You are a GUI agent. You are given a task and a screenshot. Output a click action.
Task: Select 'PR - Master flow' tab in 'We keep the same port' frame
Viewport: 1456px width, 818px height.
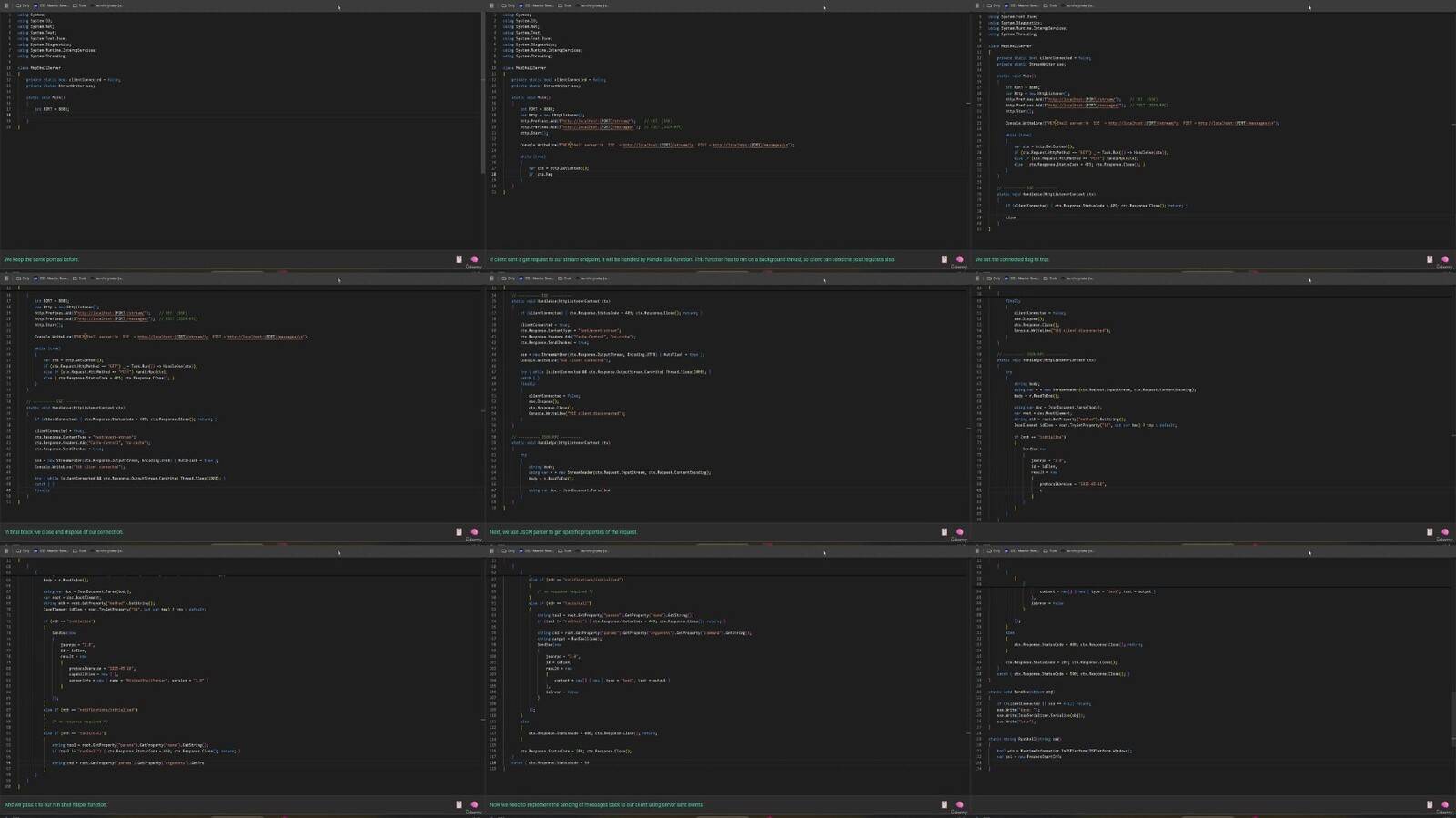coord(51,5)
